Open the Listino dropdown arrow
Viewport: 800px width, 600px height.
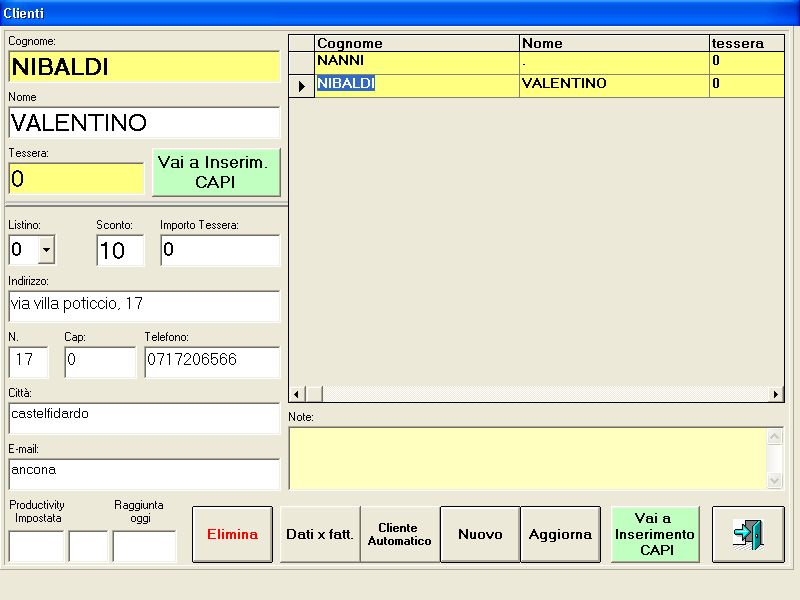coord(46,249)
